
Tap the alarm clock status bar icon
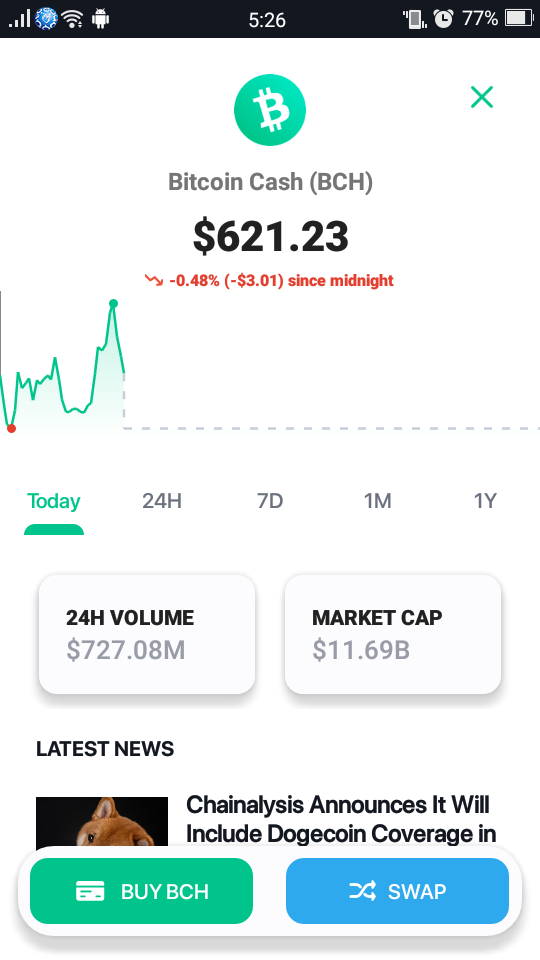[443, 19]
